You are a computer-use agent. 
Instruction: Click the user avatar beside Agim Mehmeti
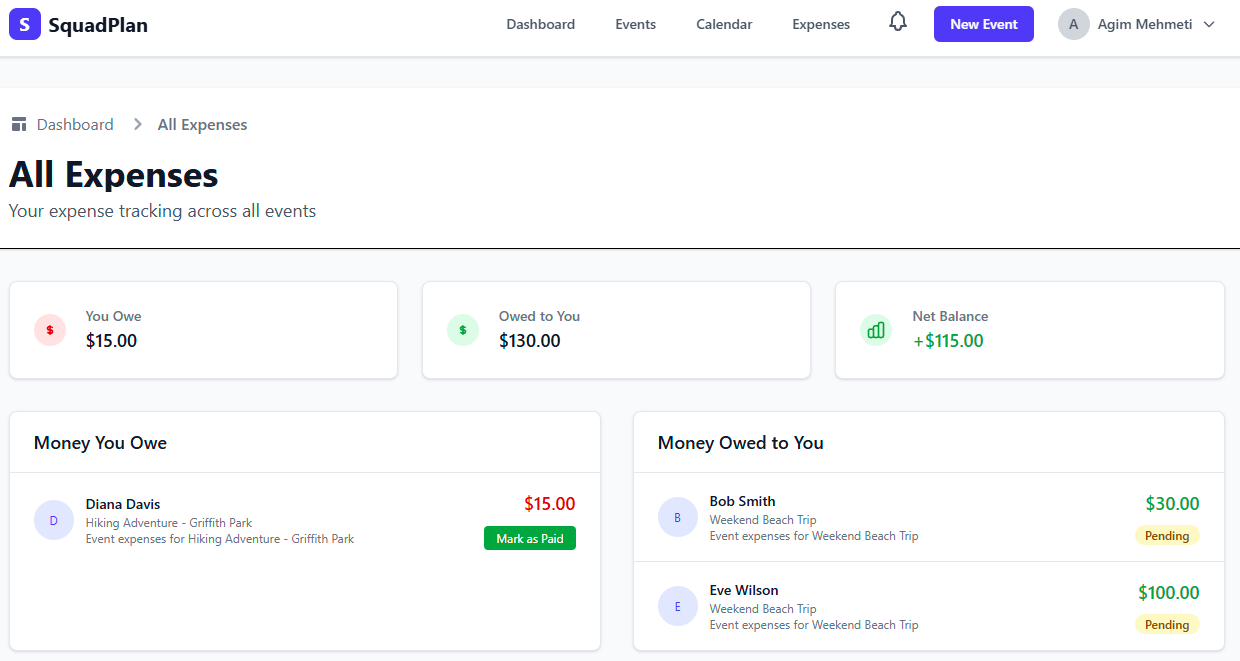(1073, 24)
